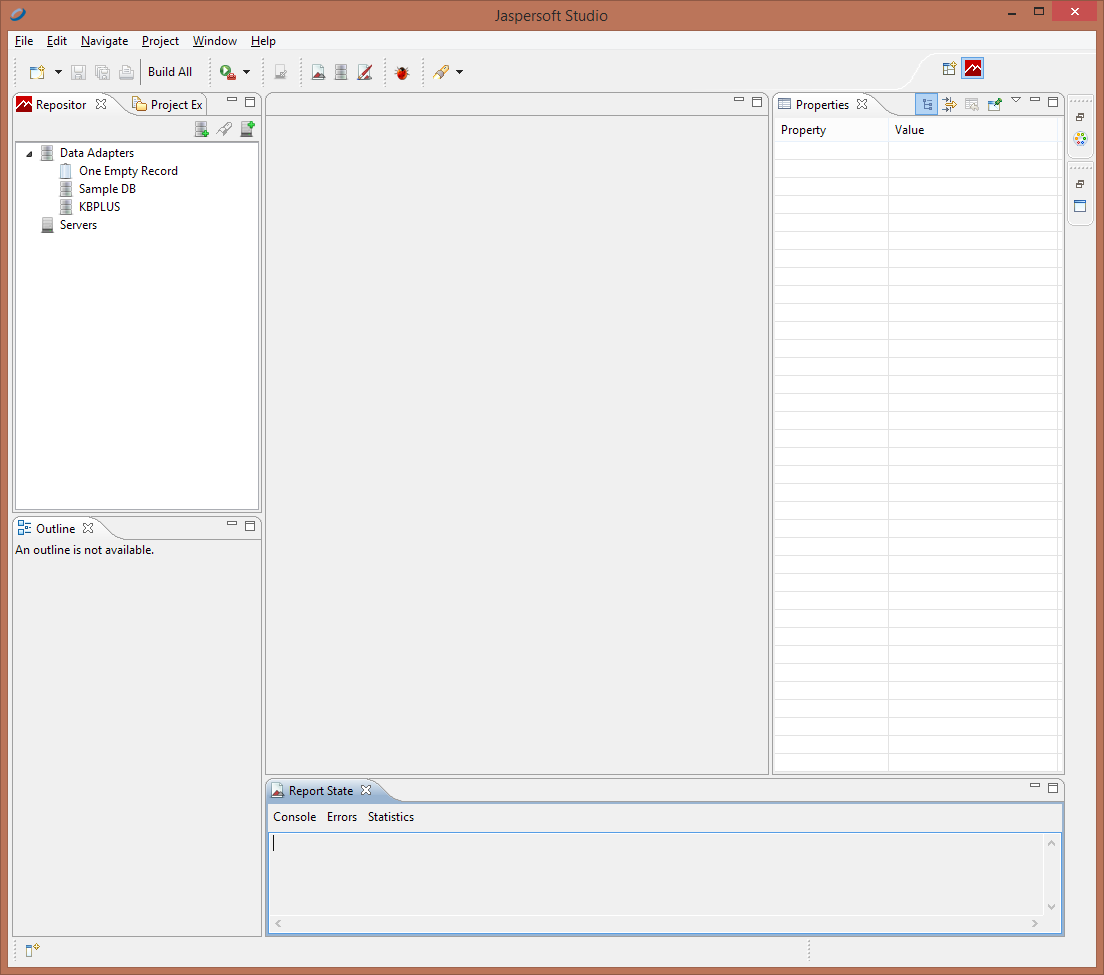The image size is (1104, 975).
Task: Click the red bug report icon
Action: [x=402, y=72]
